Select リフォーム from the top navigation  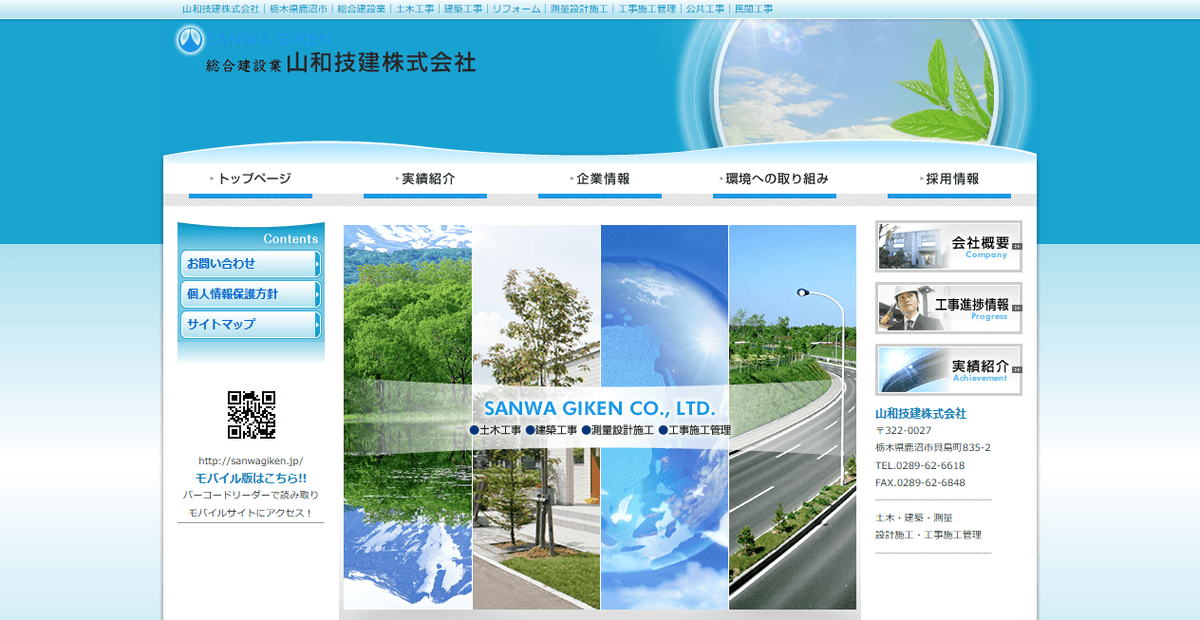coord(517,8)
